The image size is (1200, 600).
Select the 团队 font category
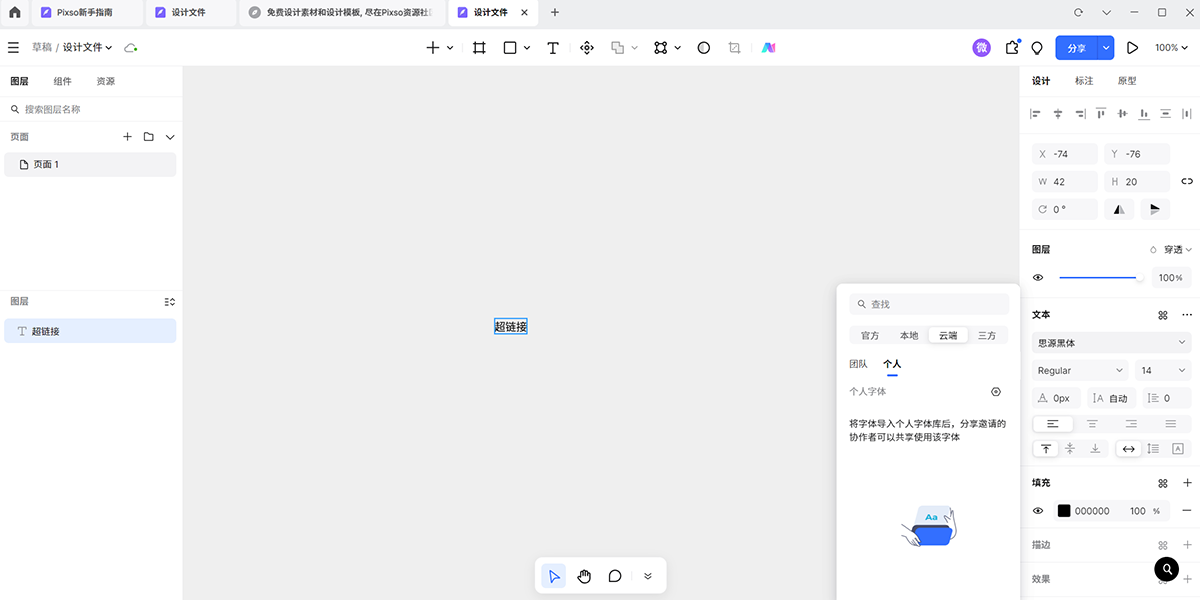coord(858,364)
